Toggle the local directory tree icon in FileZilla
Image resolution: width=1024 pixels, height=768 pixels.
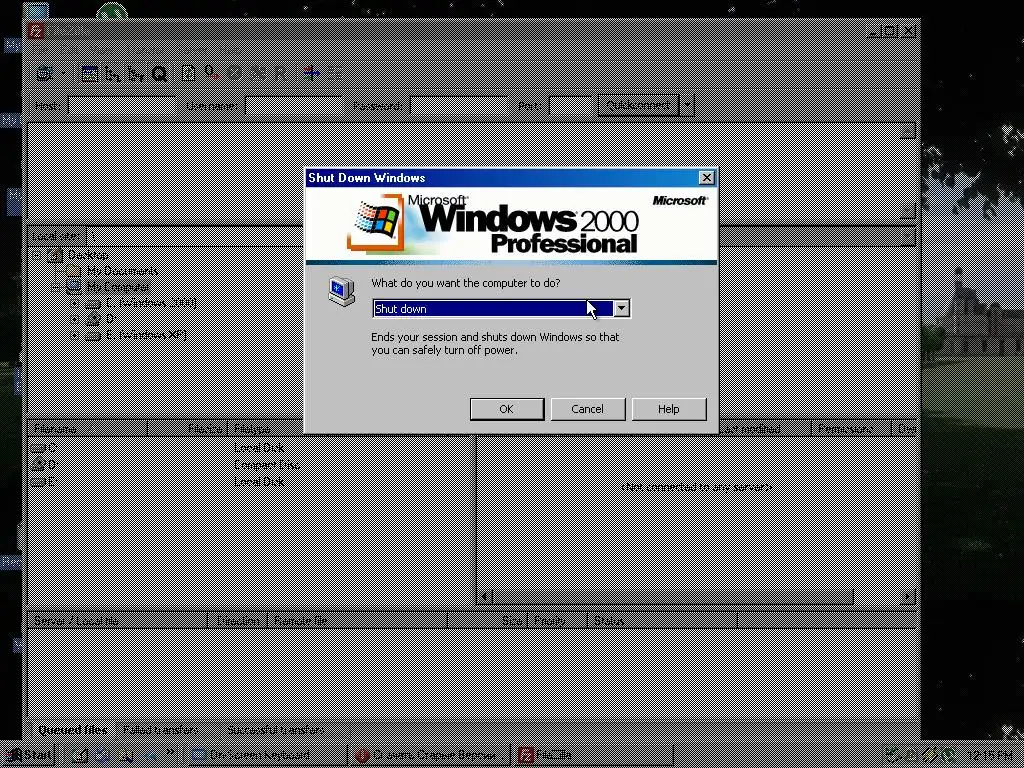(113, 74)
